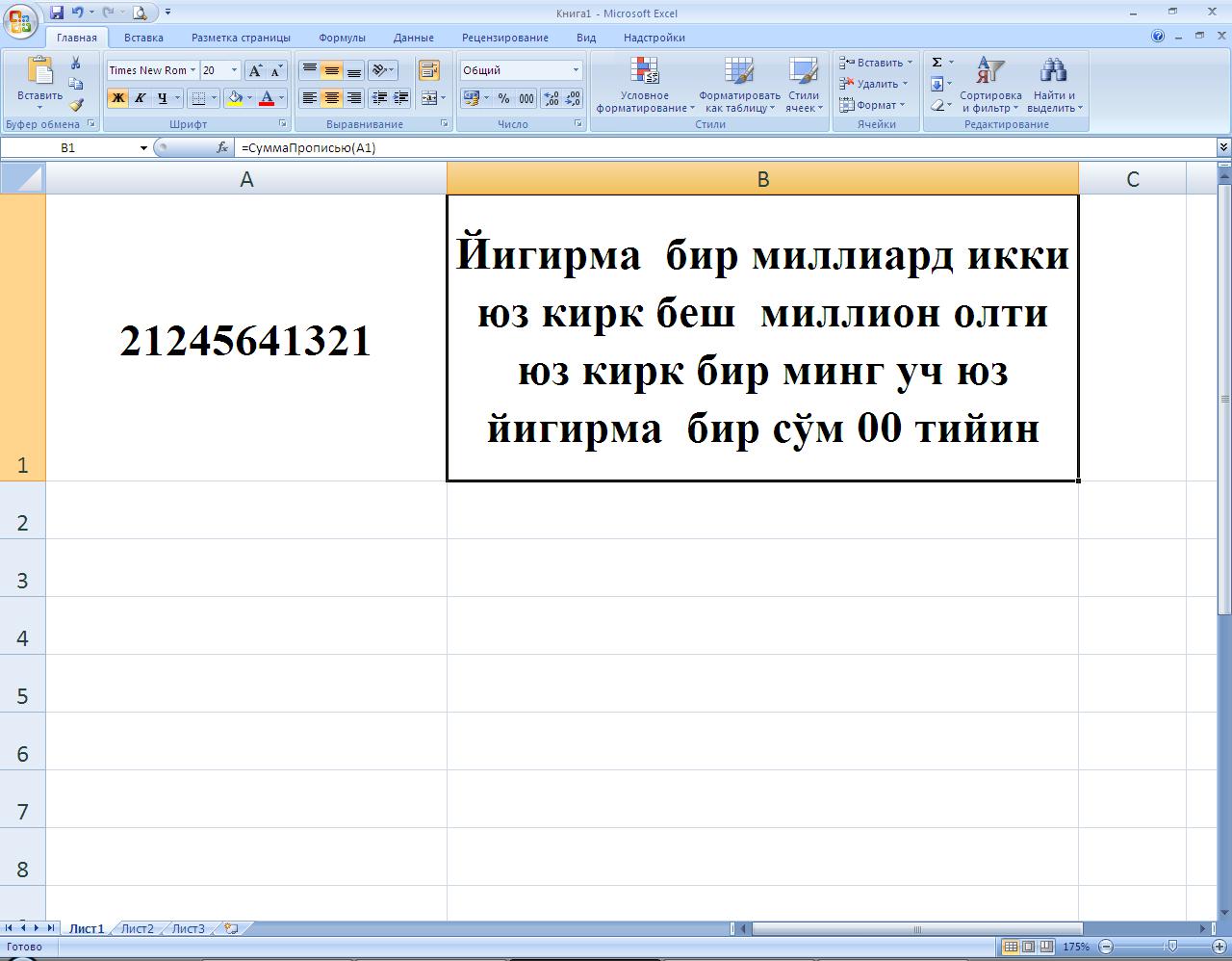Click the font color red swatch button

(x=267, y=98)
